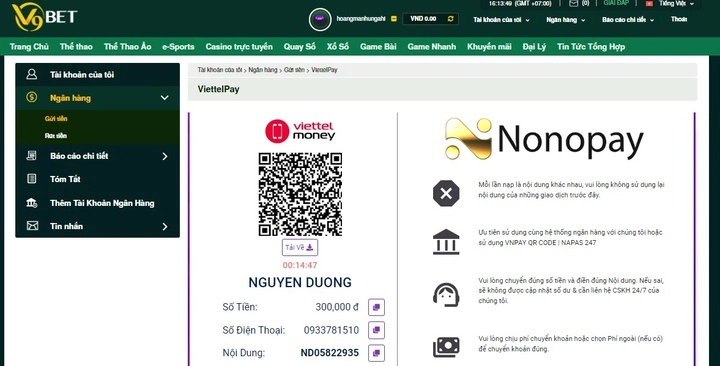Click the Nonopay logo
The height and width of the screenshot is (366, 720).
click(x=544, y=139)
